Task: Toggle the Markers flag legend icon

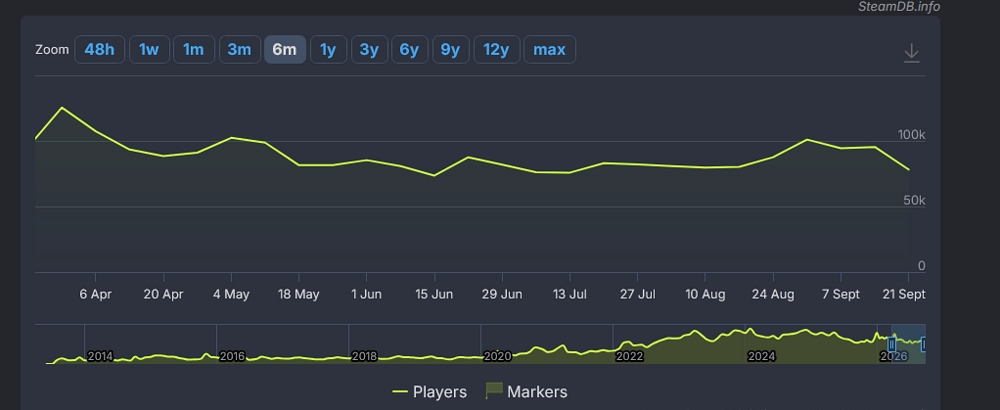Action: click(494, 391)
